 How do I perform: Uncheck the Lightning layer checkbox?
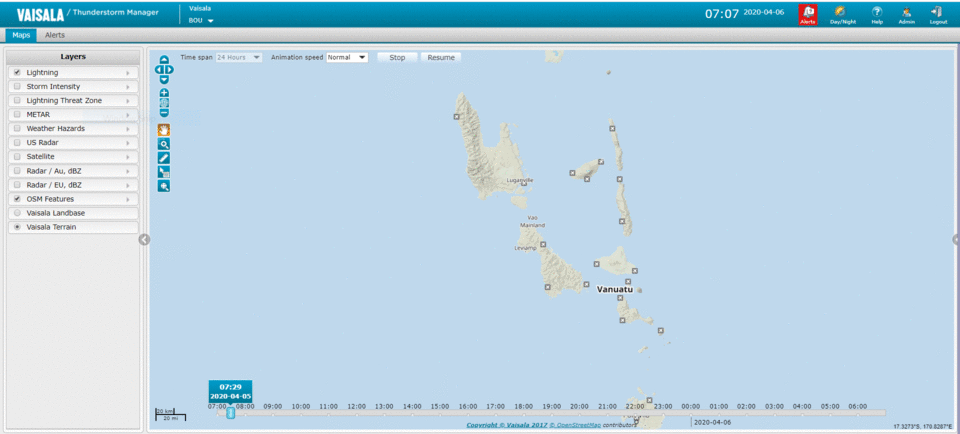point(17,73)
